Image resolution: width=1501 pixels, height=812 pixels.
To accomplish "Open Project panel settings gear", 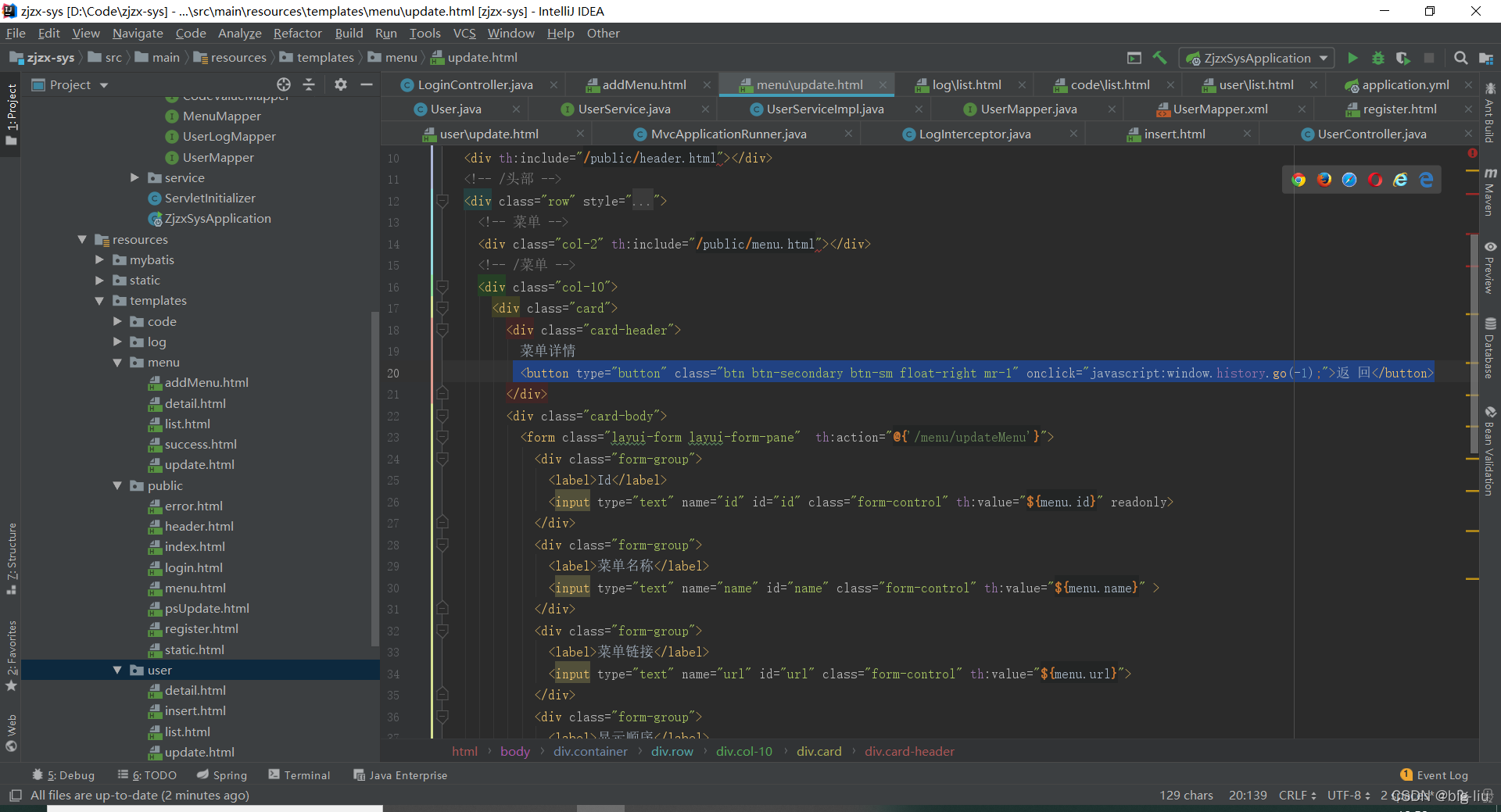I will (341, 84).
